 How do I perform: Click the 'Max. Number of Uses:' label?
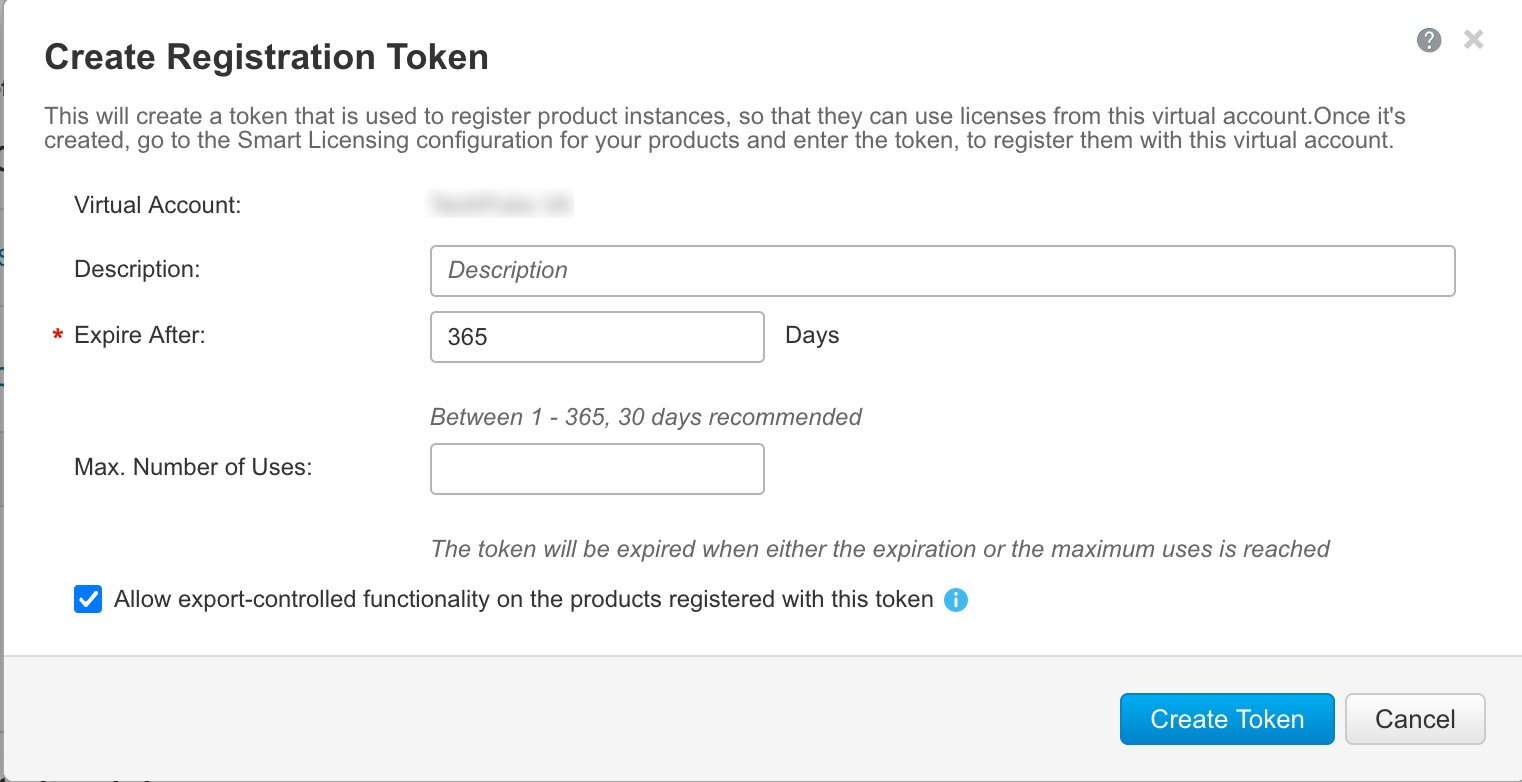click(193, 467)
